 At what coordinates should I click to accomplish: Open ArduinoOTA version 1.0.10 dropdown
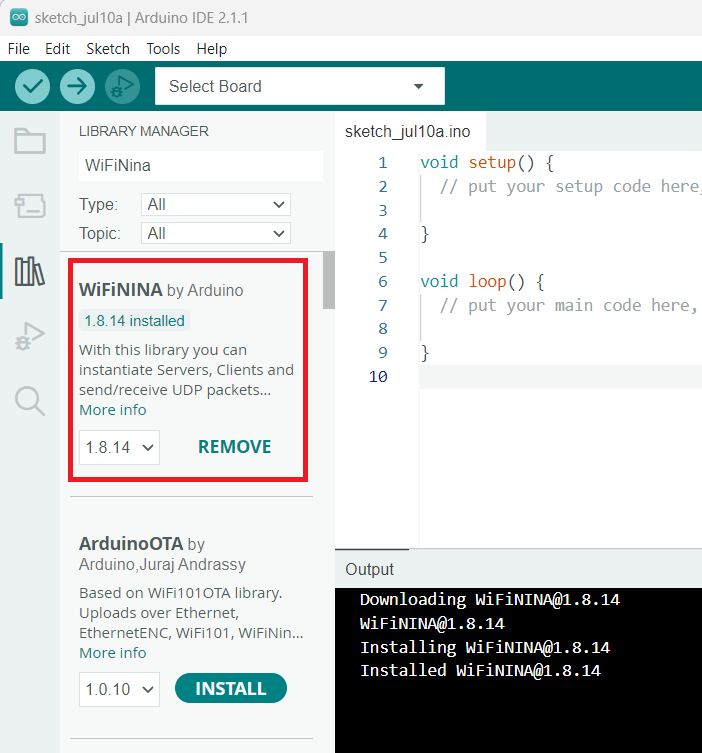[119, 690]
